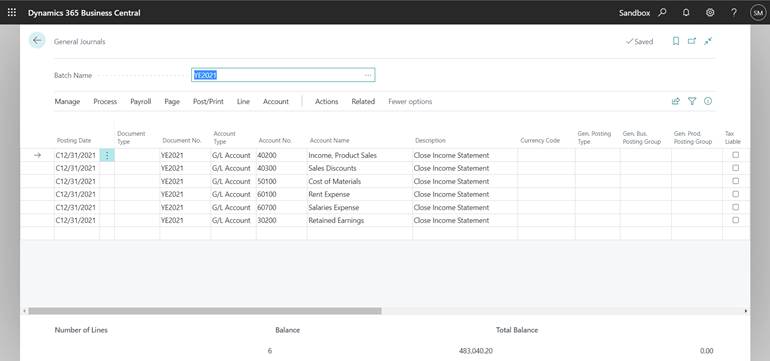Open the Post/Print menu
Viewport: 770px width, 361px height.
[208, 101]
